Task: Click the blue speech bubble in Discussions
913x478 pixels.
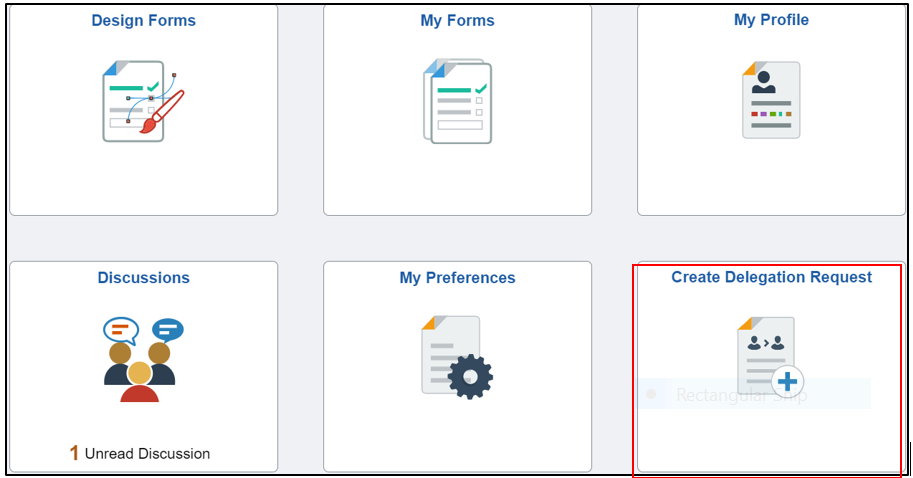Action: (x=167, y=329)
